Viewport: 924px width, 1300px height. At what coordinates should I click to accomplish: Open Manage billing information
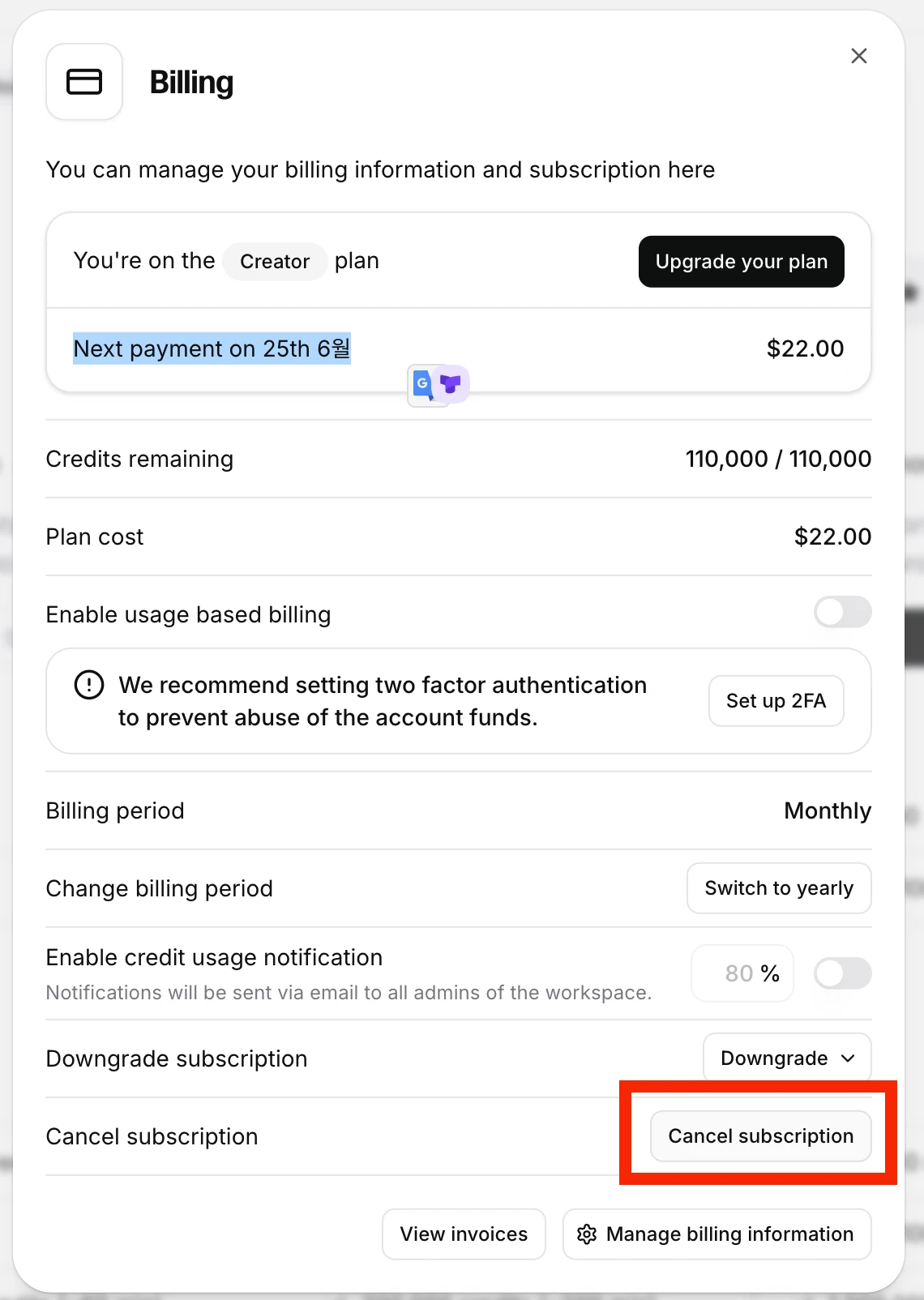717,1234
